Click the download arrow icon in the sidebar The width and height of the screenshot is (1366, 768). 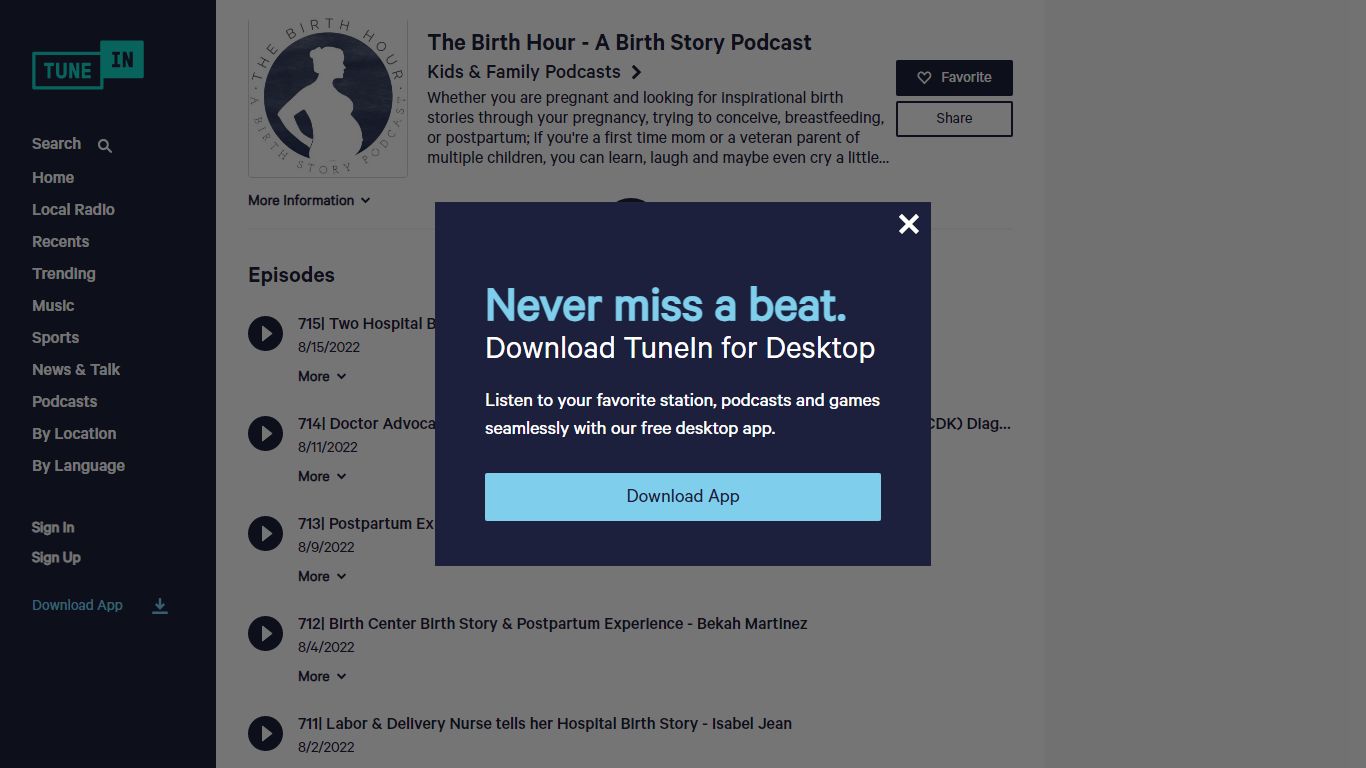coord(160,606)
